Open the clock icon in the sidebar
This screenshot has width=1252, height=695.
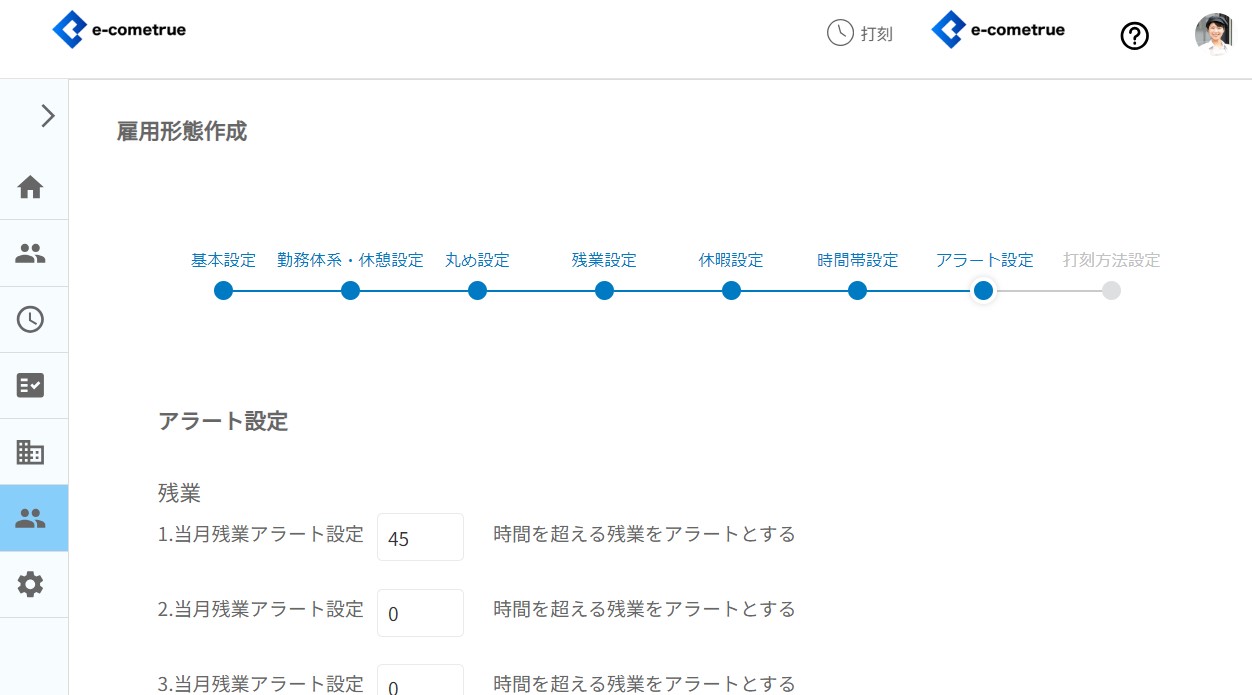click(x=31, y=320)
